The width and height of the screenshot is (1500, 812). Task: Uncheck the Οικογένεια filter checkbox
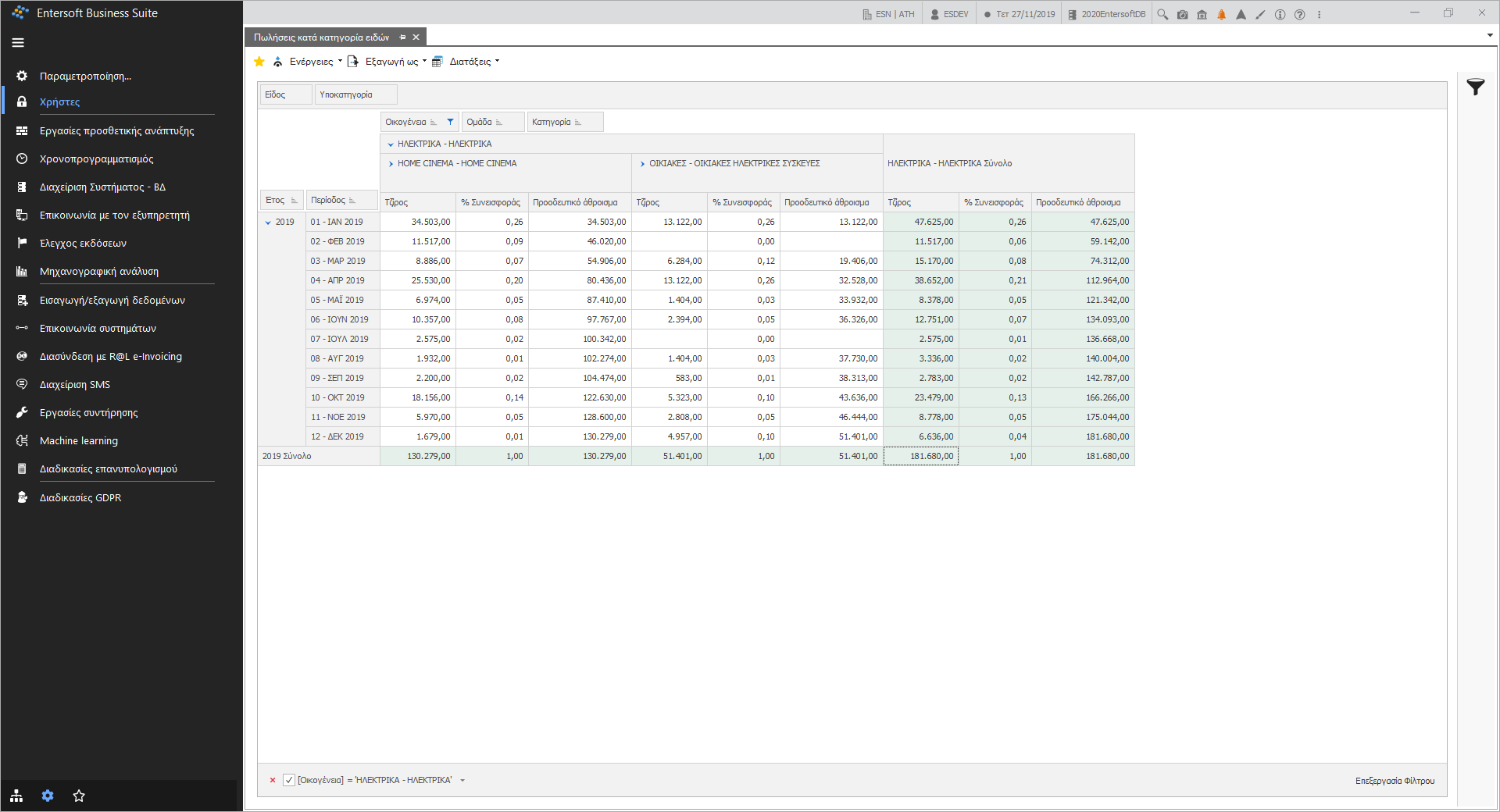(x=289, y=780)
